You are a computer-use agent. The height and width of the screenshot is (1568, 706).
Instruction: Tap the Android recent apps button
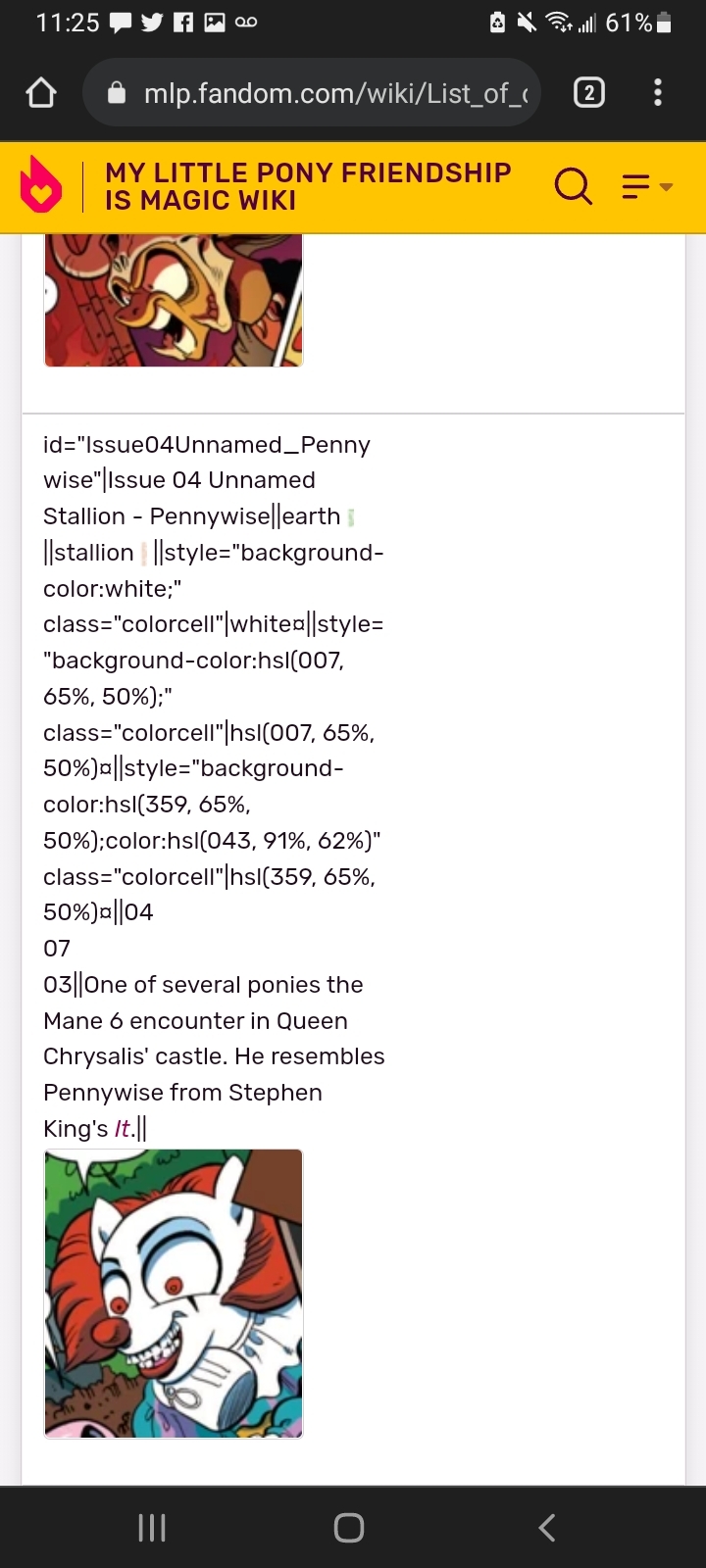152,1527
